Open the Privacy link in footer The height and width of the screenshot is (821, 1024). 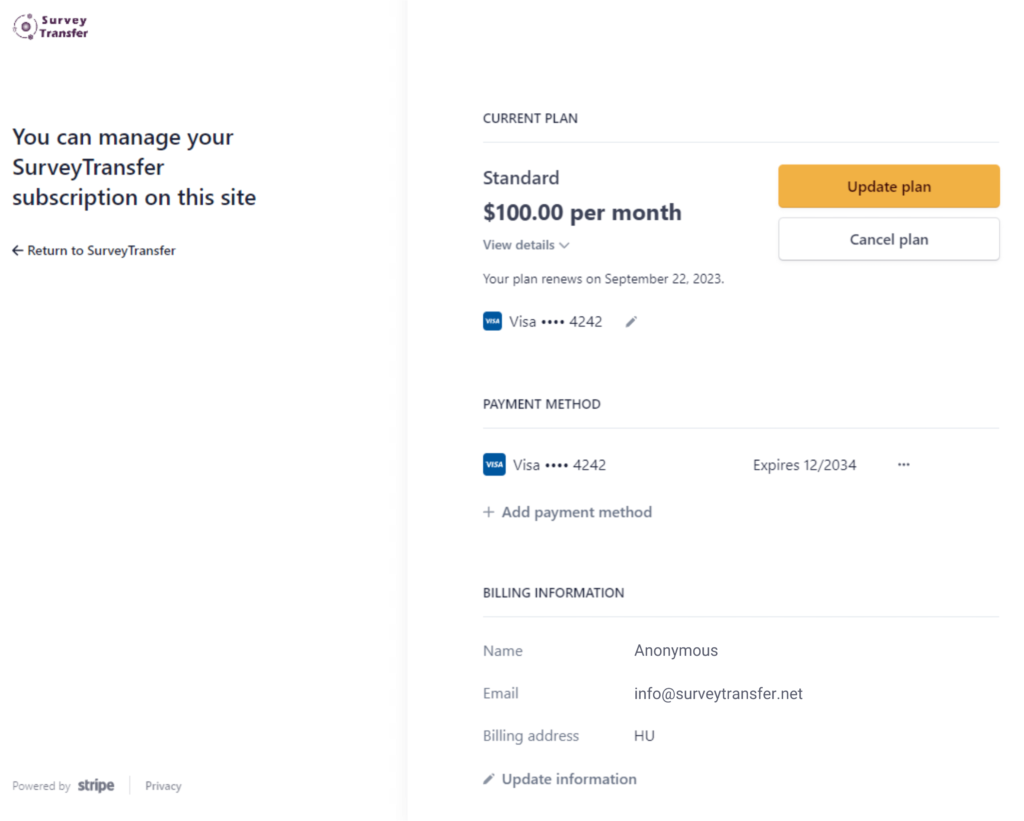[163, 786]
